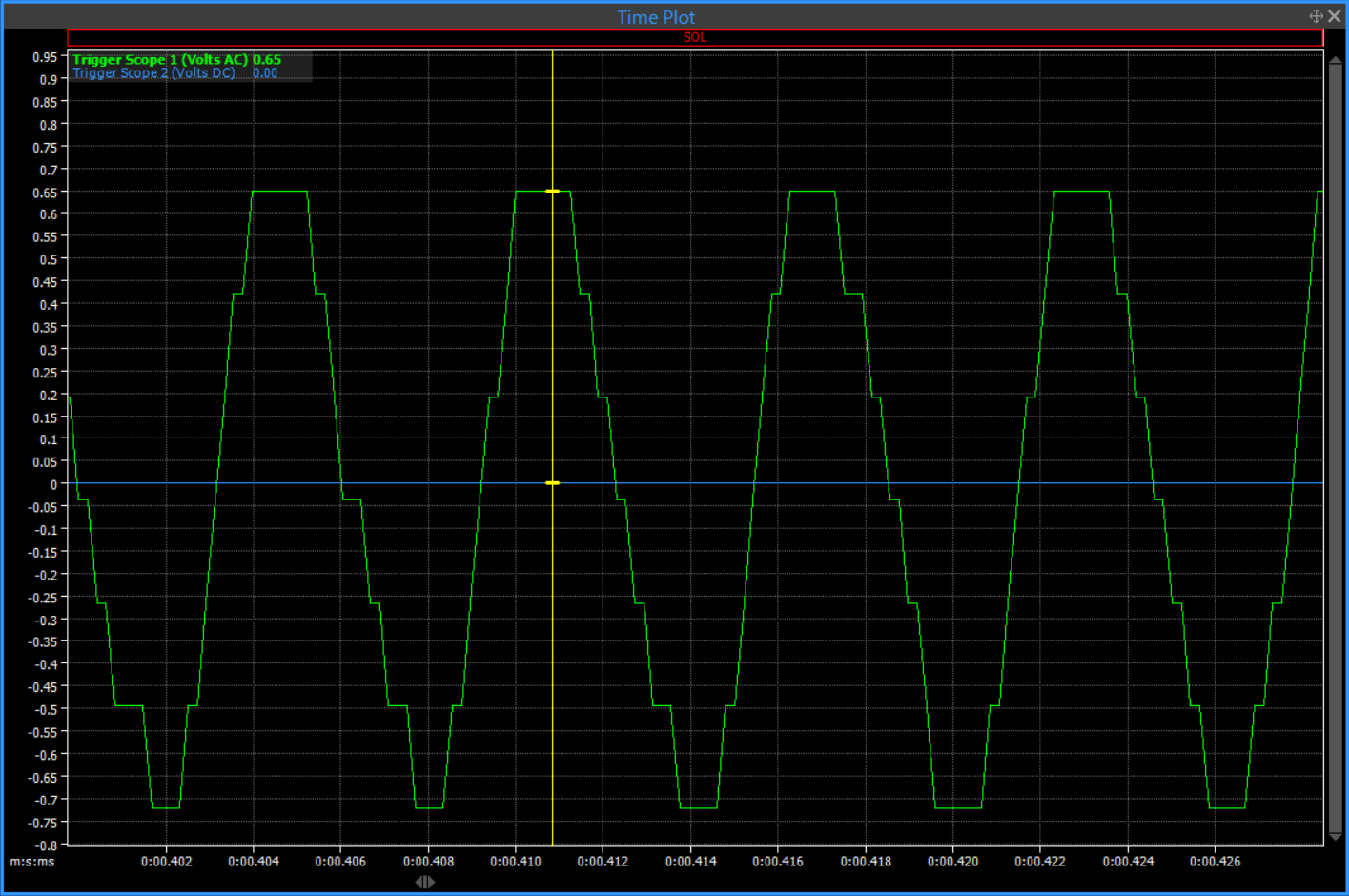Image resolution: width=1349 pixels, height=896 pixels.
Task: Select the Trigger Scope 1 (Volts AC) legend entry
Action: pos(159,59)
